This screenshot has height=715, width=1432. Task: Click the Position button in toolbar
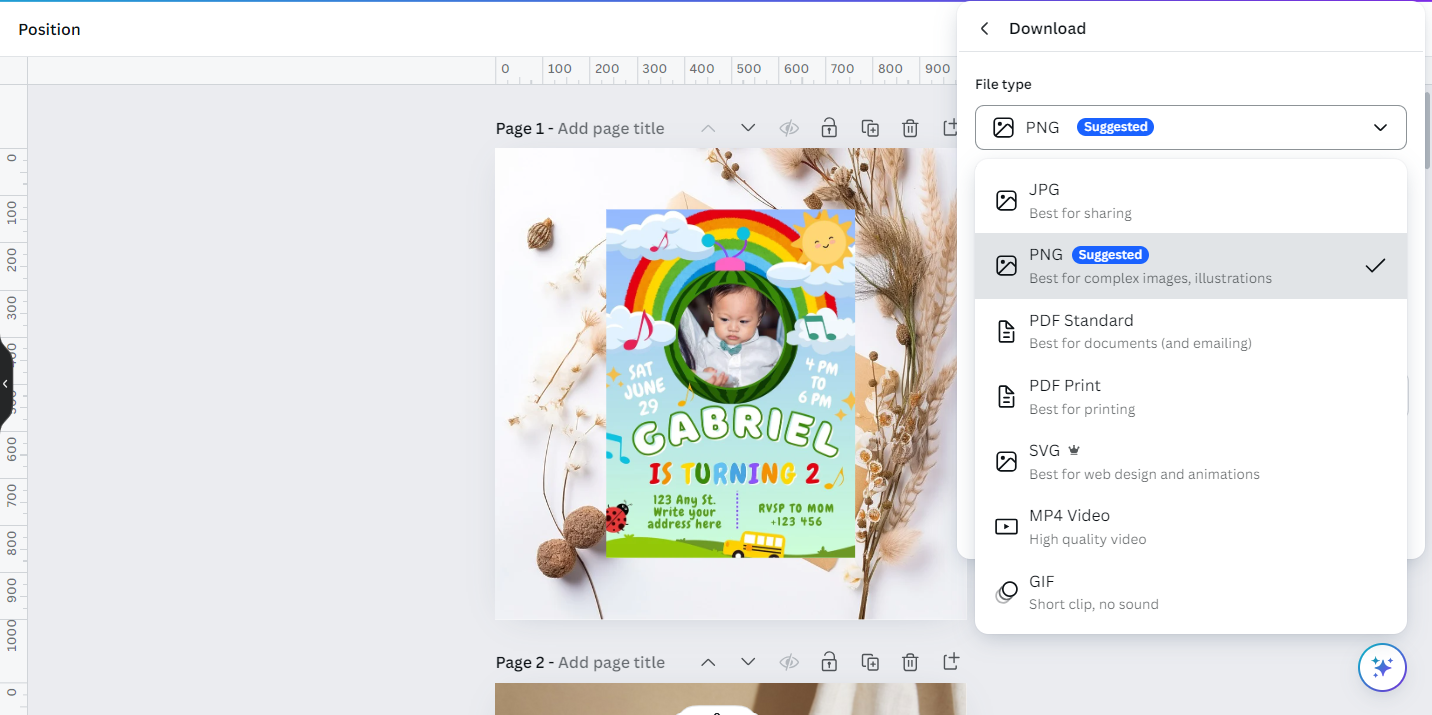(x=49, y=29)
